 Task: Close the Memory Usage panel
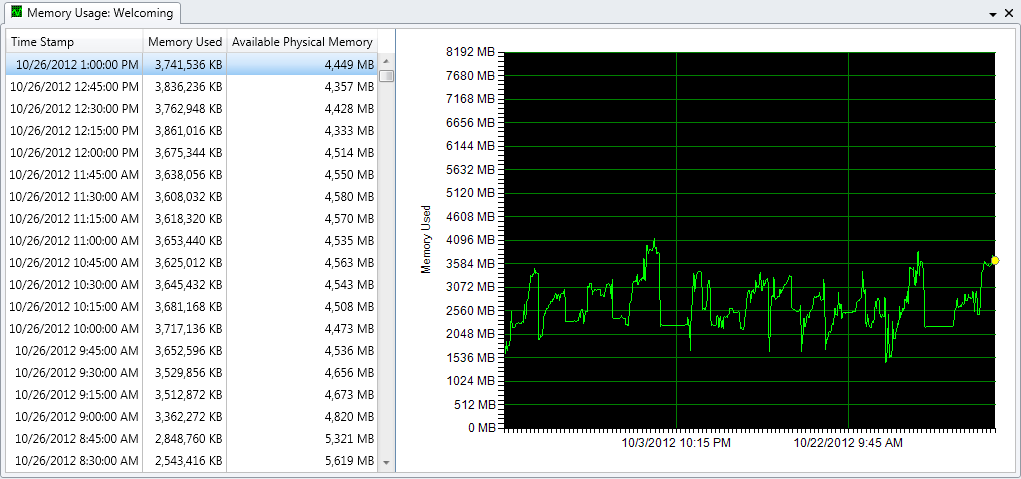point(1009,14)
